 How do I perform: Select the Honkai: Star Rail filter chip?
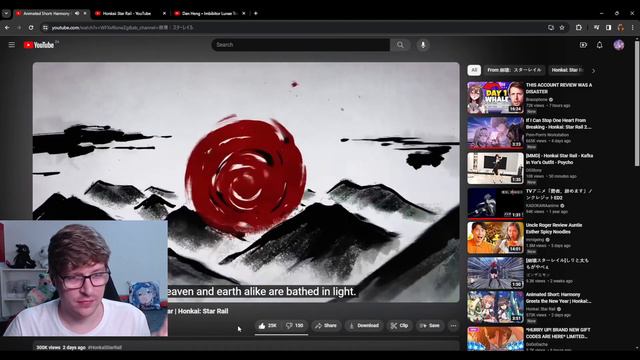tap(568, 70)
